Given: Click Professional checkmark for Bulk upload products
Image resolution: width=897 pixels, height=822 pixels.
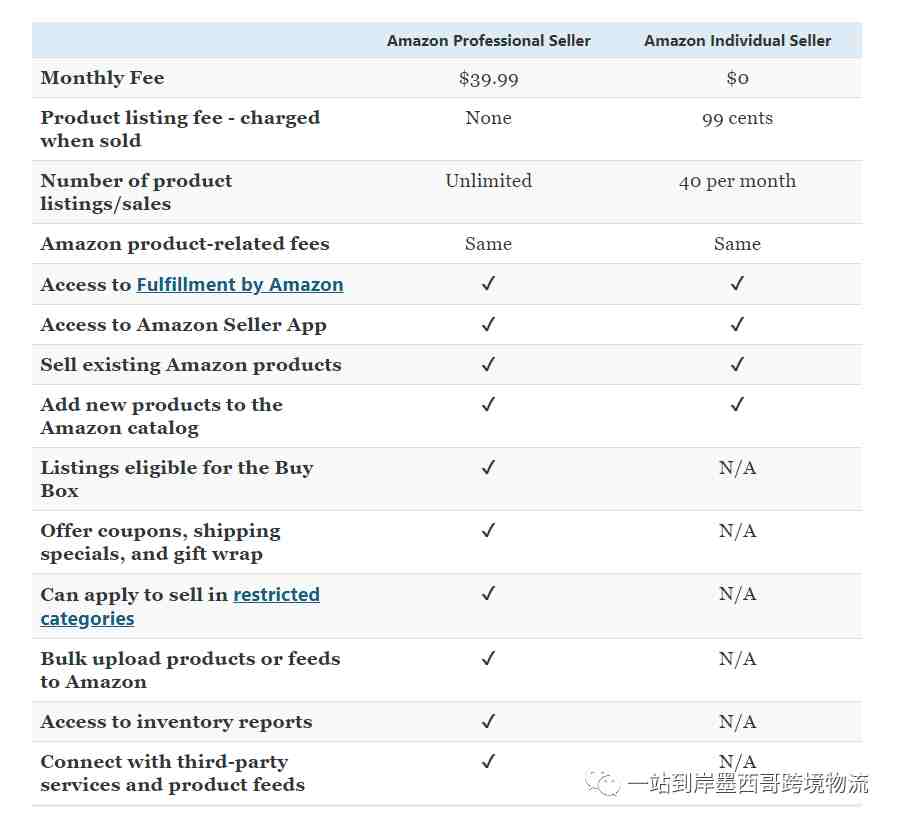Looking at the screenshot, I should coord(489,658).
